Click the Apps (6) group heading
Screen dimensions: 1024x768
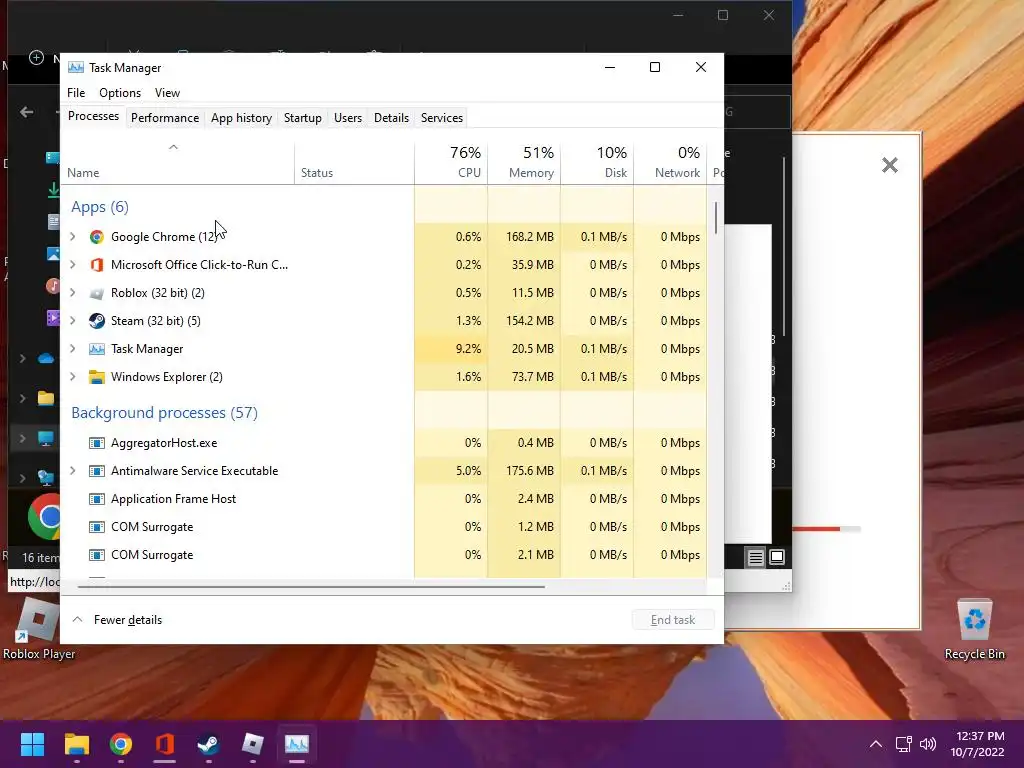point(100,207)
